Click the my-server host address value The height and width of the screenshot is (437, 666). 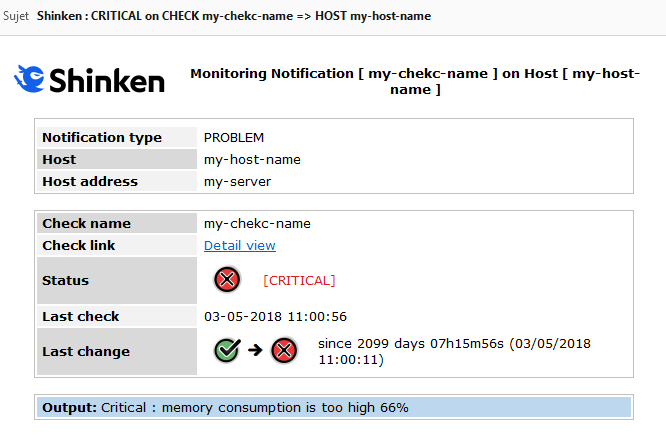[x=237, y=181]
